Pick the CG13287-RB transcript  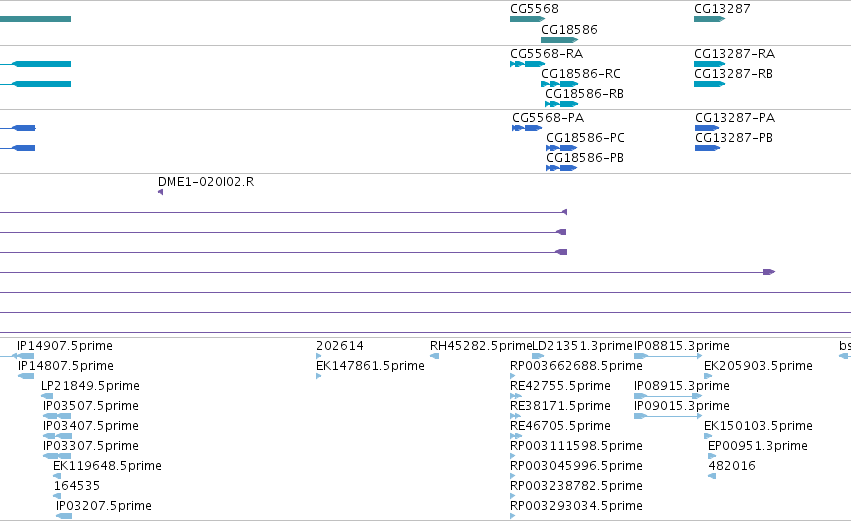click(x=709, y=84)
